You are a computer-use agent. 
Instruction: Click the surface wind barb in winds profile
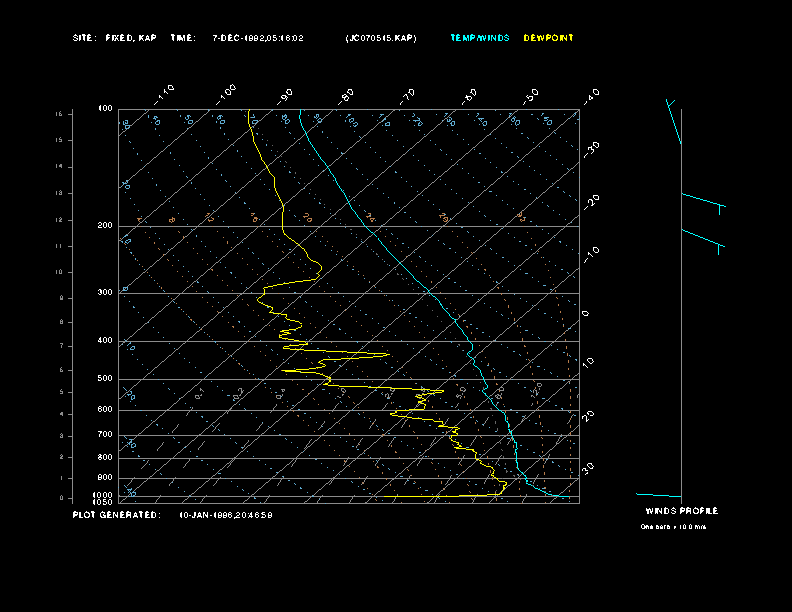(659, 495)
